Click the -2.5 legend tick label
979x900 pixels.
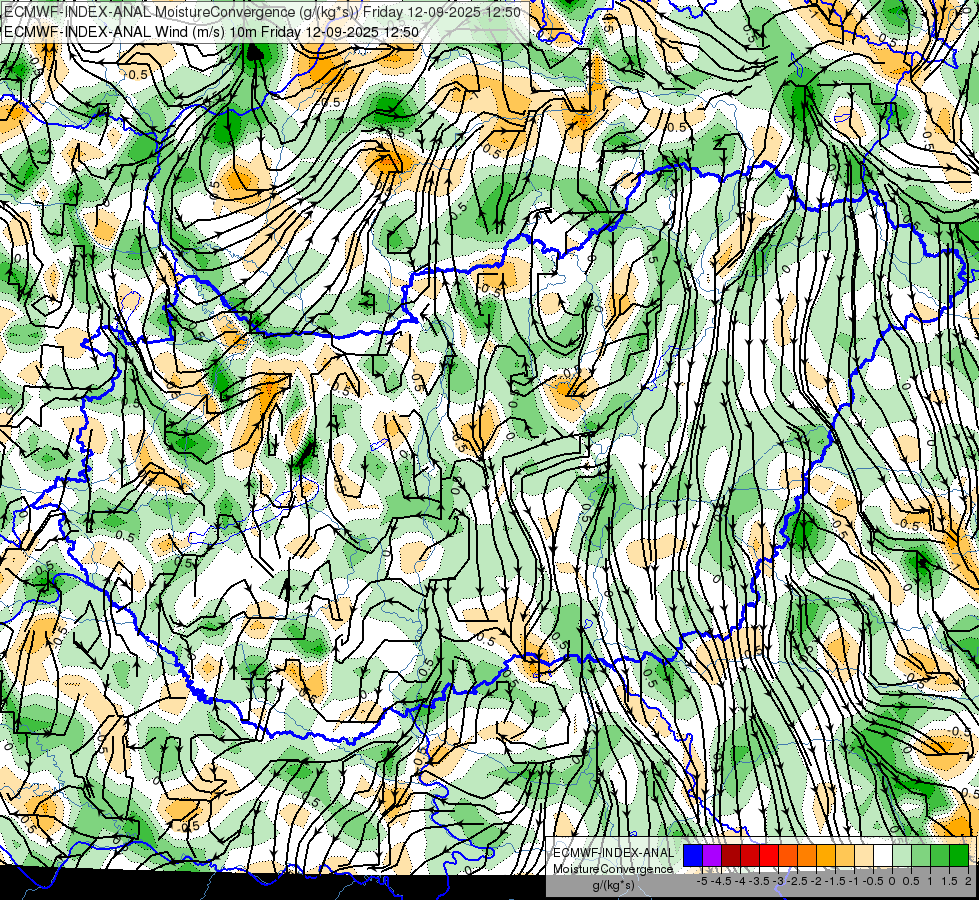797,881
